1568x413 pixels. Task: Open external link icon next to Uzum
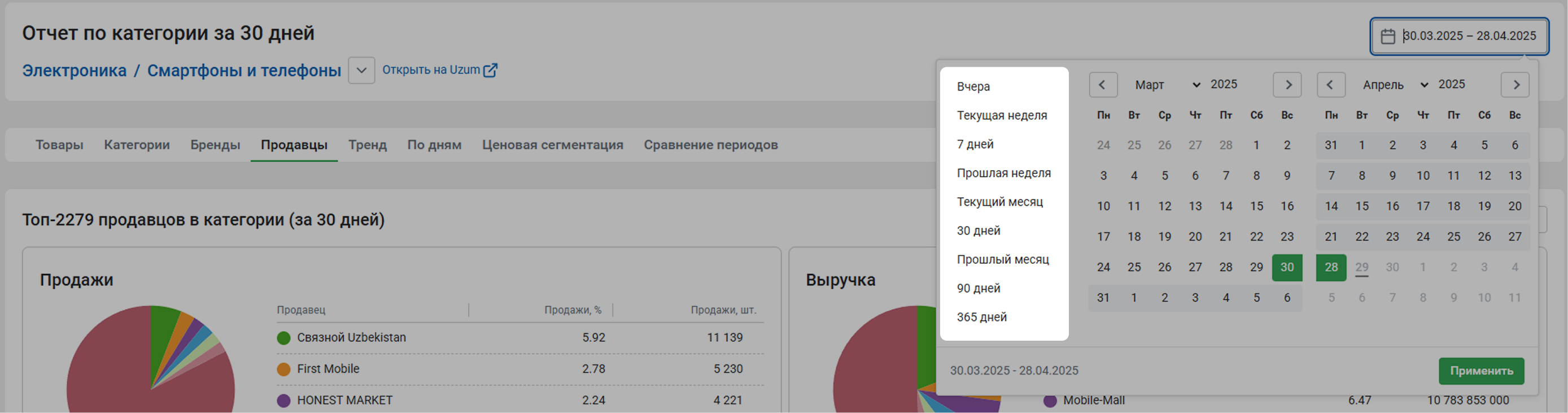click(490, 70)
